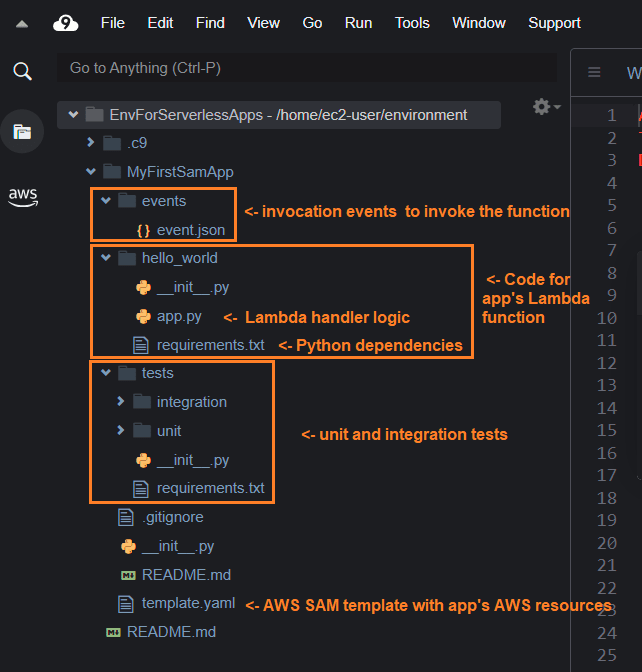Open the File menu
Screen dimensions: 642x672
tap(113, 23)
